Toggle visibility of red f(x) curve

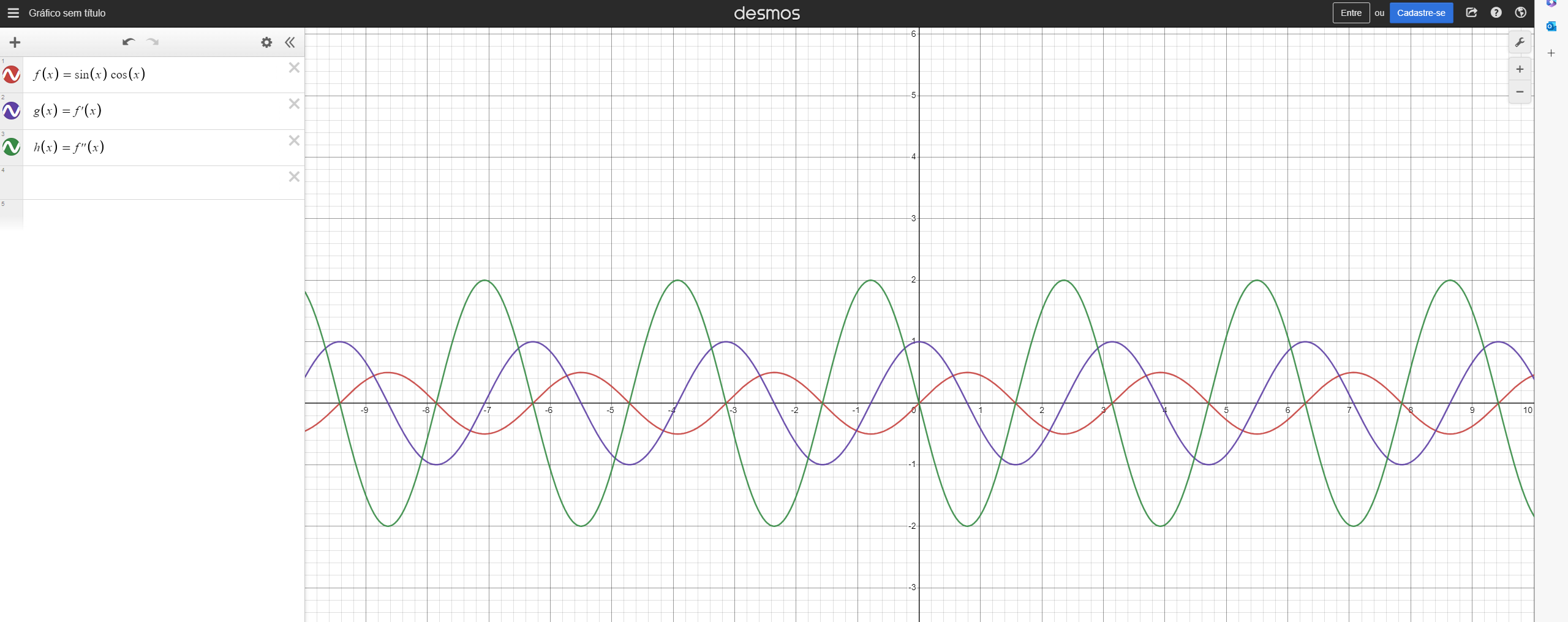(12, 75)
